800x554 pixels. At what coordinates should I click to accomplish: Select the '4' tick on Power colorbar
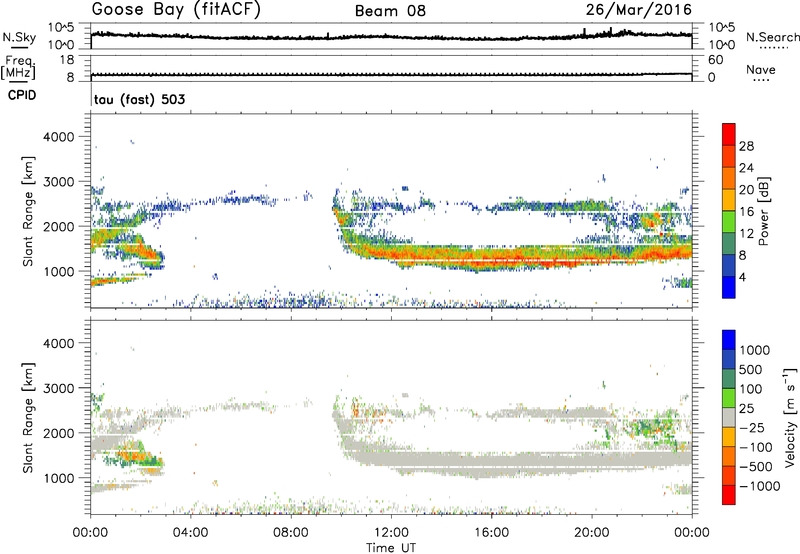pyautogui.click(x=743, y=277)
